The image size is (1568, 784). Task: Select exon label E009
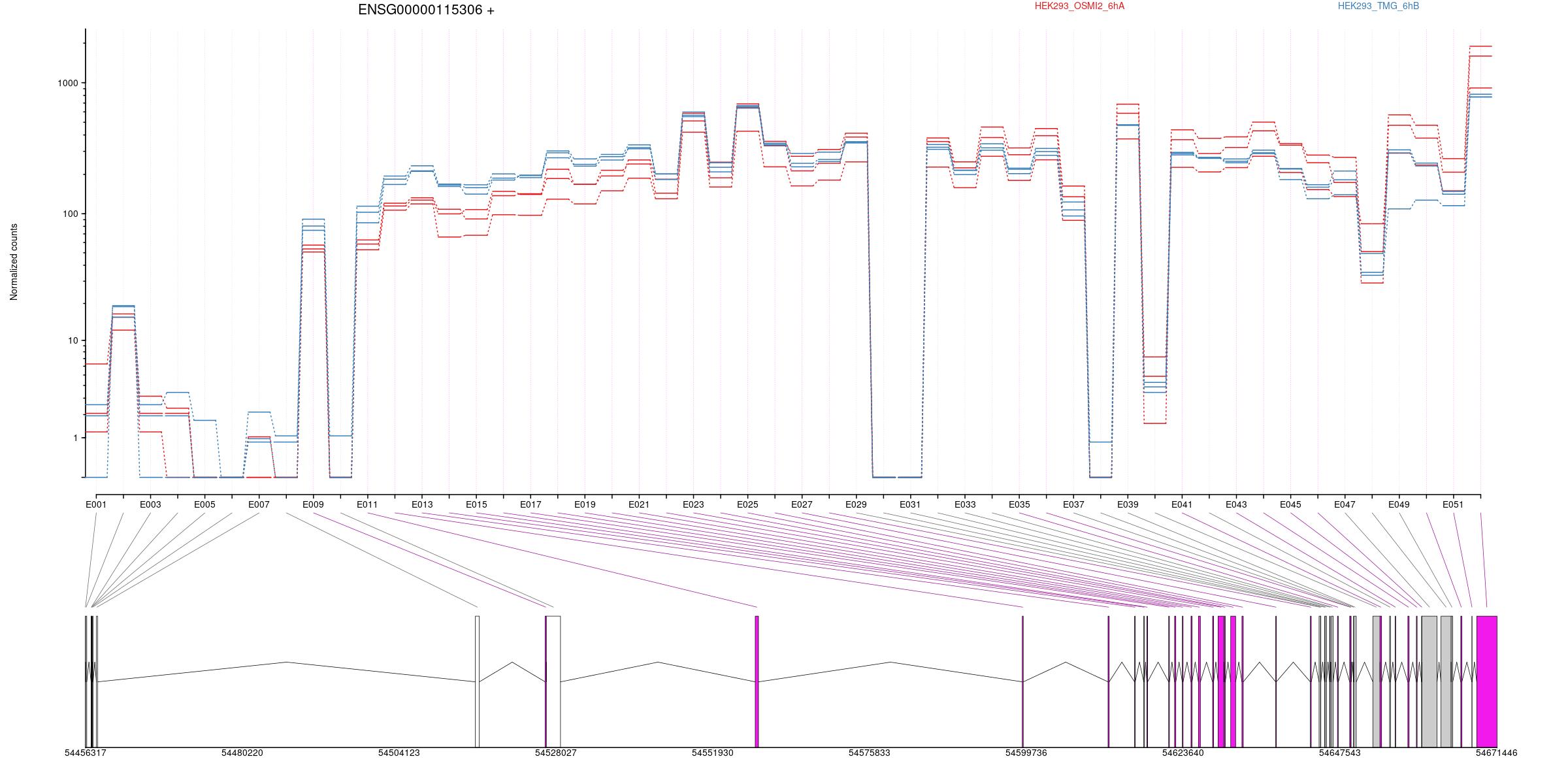[313, 504]
